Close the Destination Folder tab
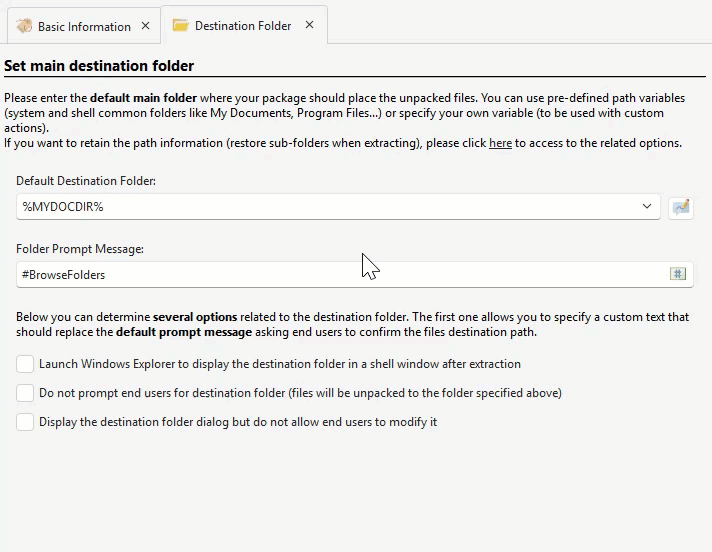The height and width of the screenshot is (552, 712). coord(309,25)
